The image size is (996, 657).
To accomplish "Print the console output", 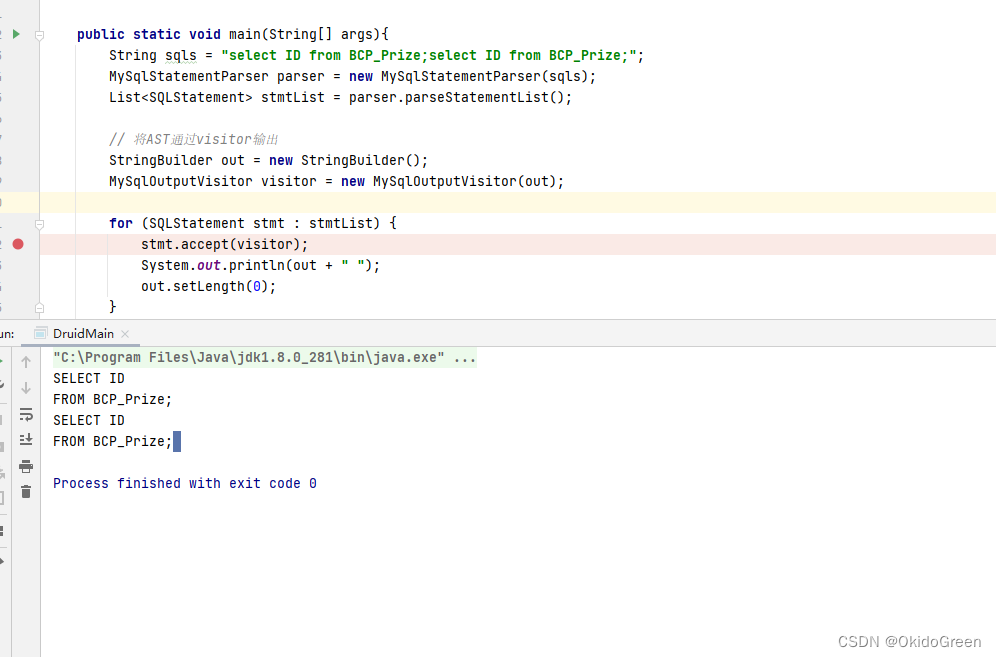I will point(26,466).
